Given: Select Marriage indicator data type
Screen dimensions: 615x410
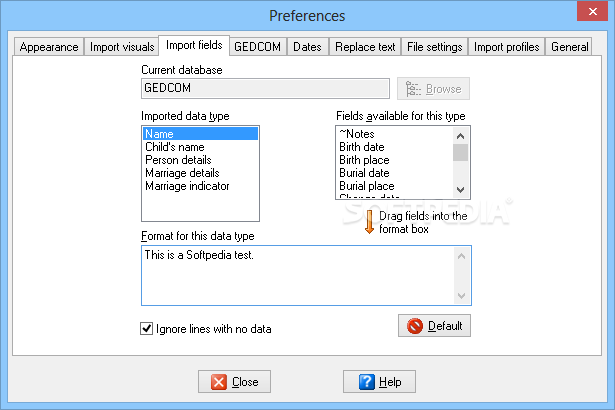Looking at the screenshot, I should (x=200, y=186).
